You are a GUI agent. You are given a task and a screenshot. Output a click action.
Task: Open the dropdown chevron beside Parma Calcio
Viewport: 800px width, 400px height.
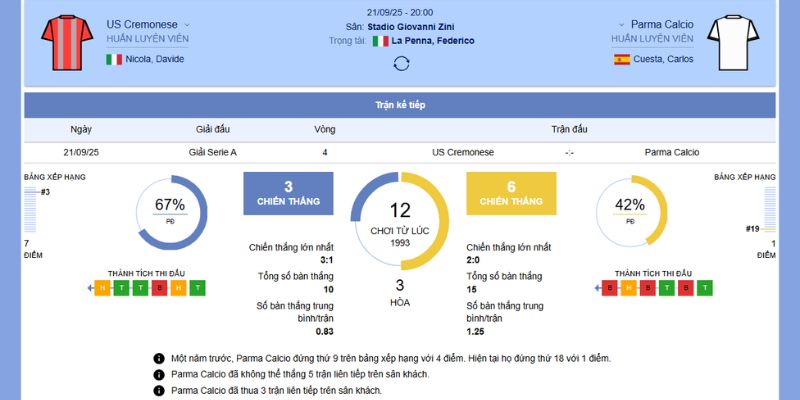620,24
